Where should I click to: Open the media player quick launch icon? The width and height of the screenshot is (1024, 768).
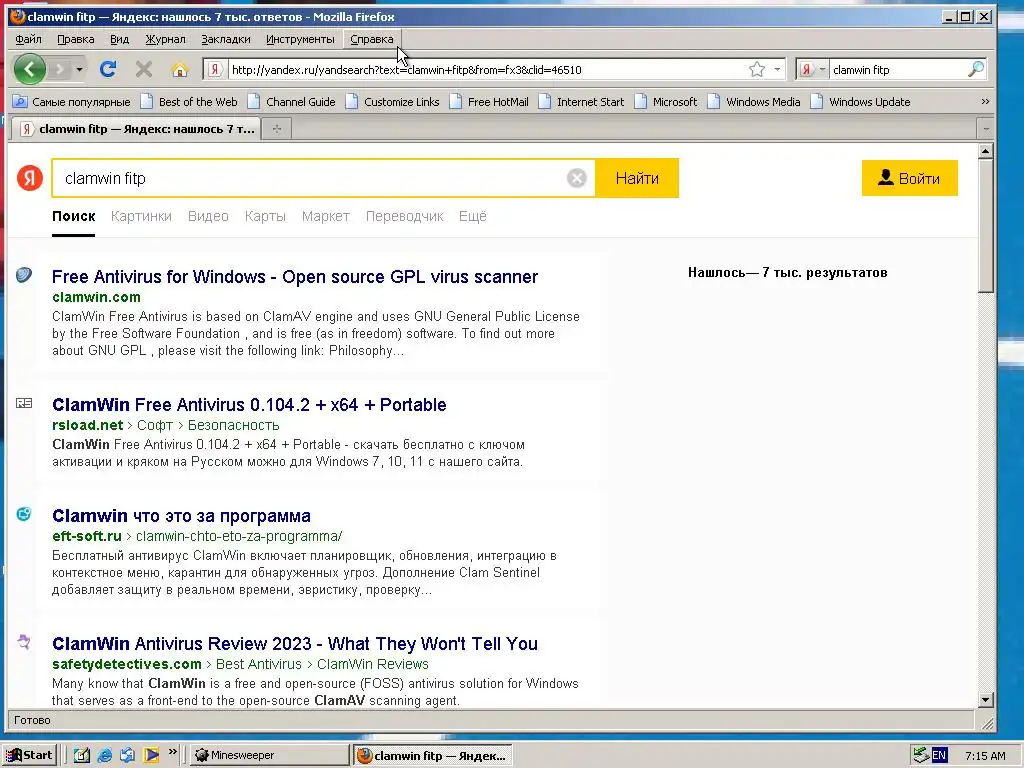(152, 756)
